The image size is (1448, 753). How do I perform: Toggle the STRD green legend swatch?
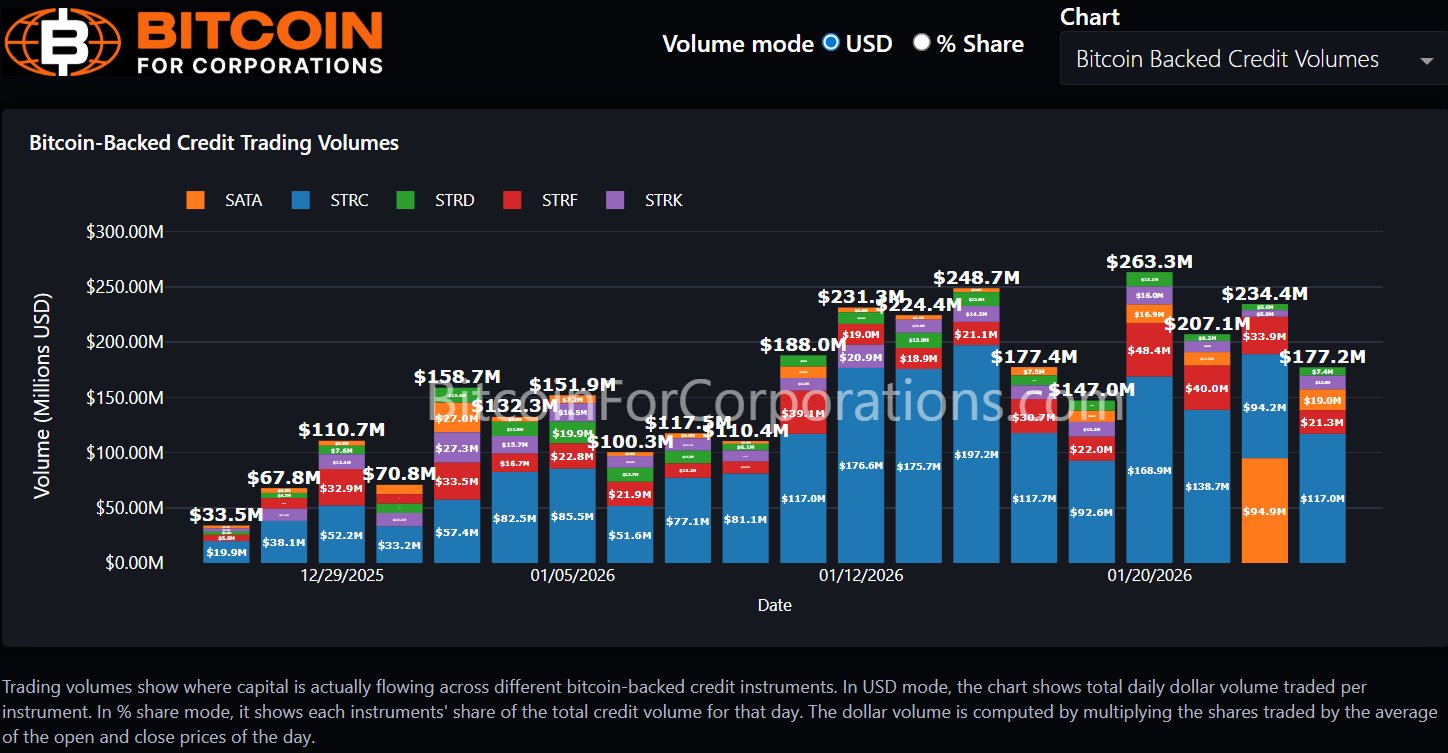405,200
